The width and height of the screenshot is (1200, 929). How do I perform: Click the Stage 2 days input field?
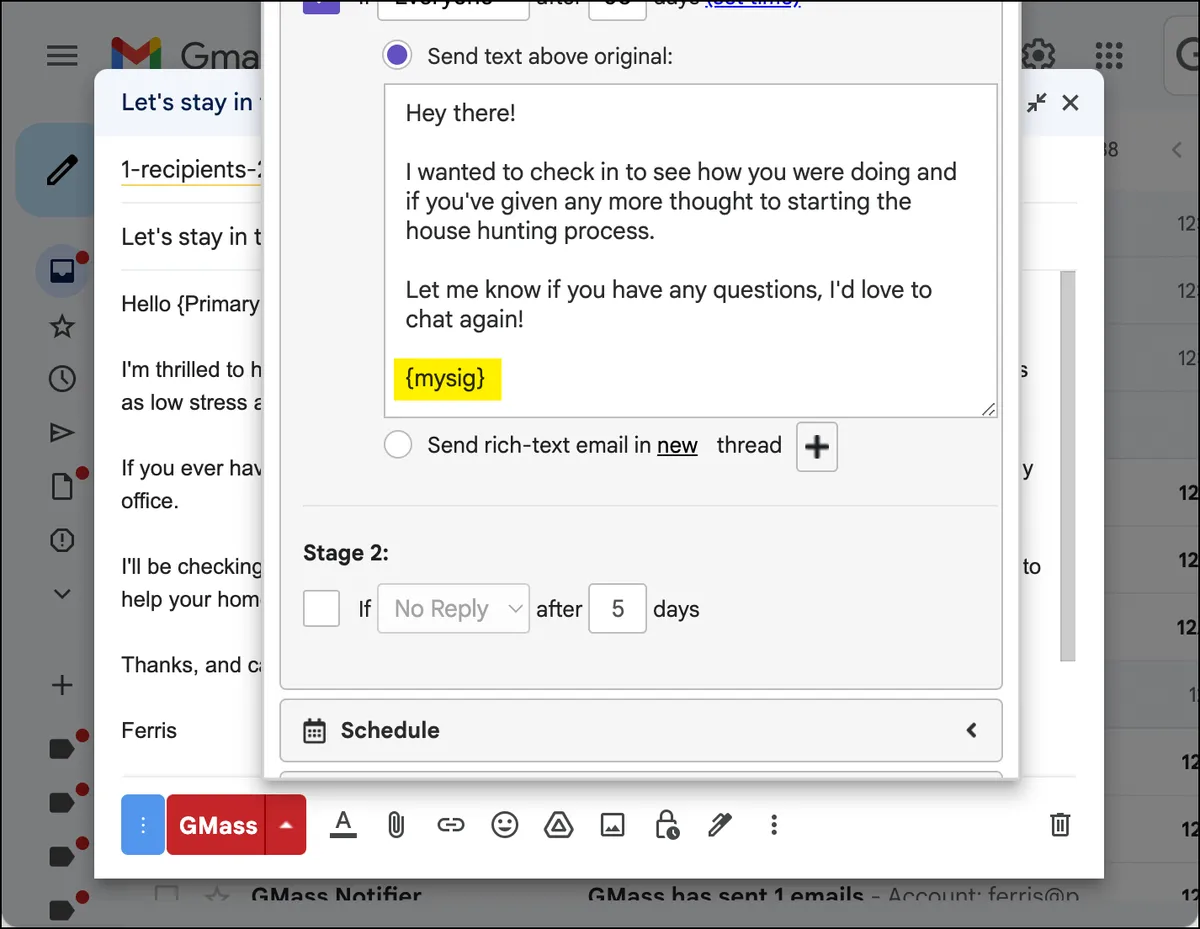point(617,608)
